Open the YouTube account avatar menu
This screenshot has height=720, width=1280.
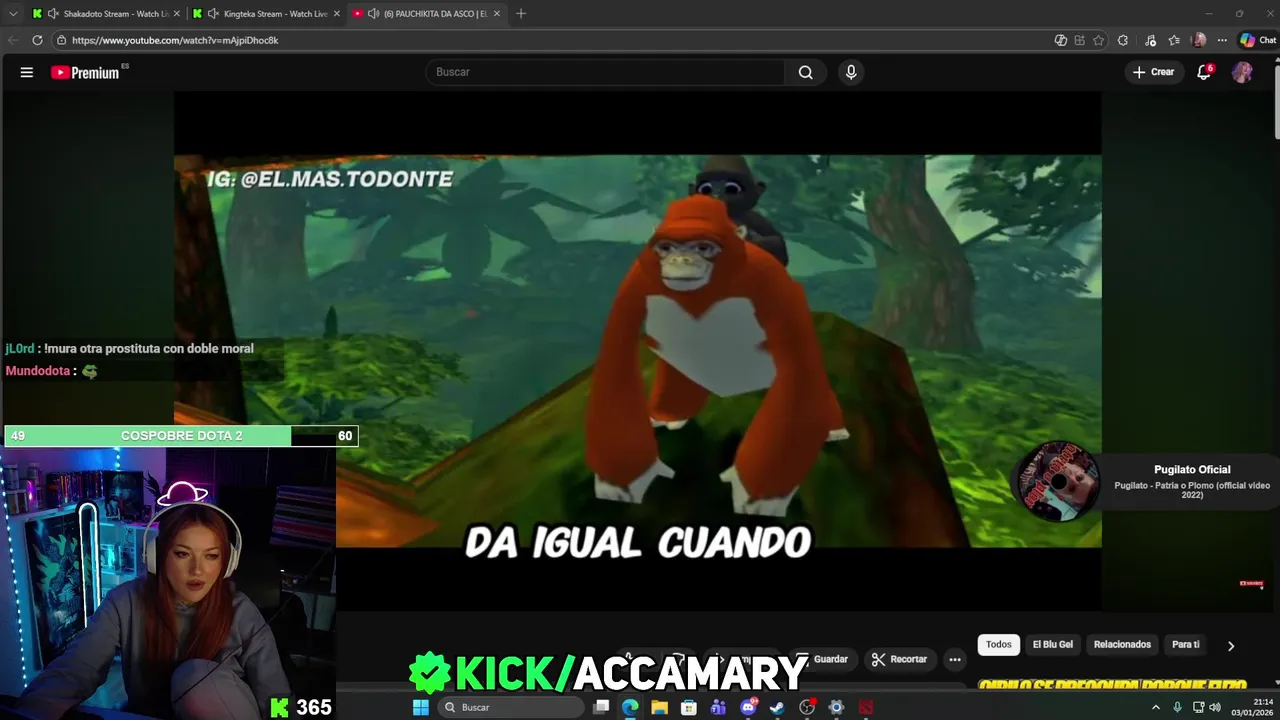1242,72
